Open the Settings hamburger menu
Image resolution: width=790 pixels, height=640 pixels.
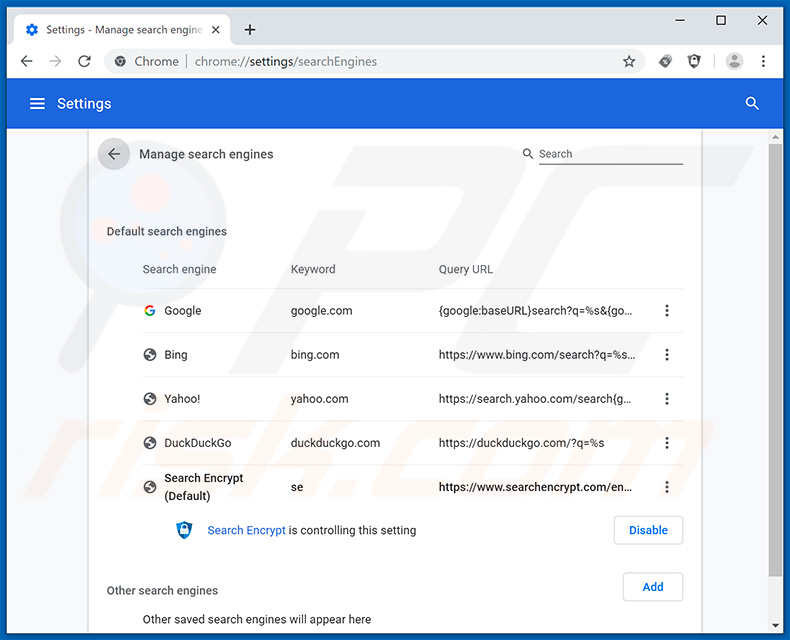click(37, 104)
